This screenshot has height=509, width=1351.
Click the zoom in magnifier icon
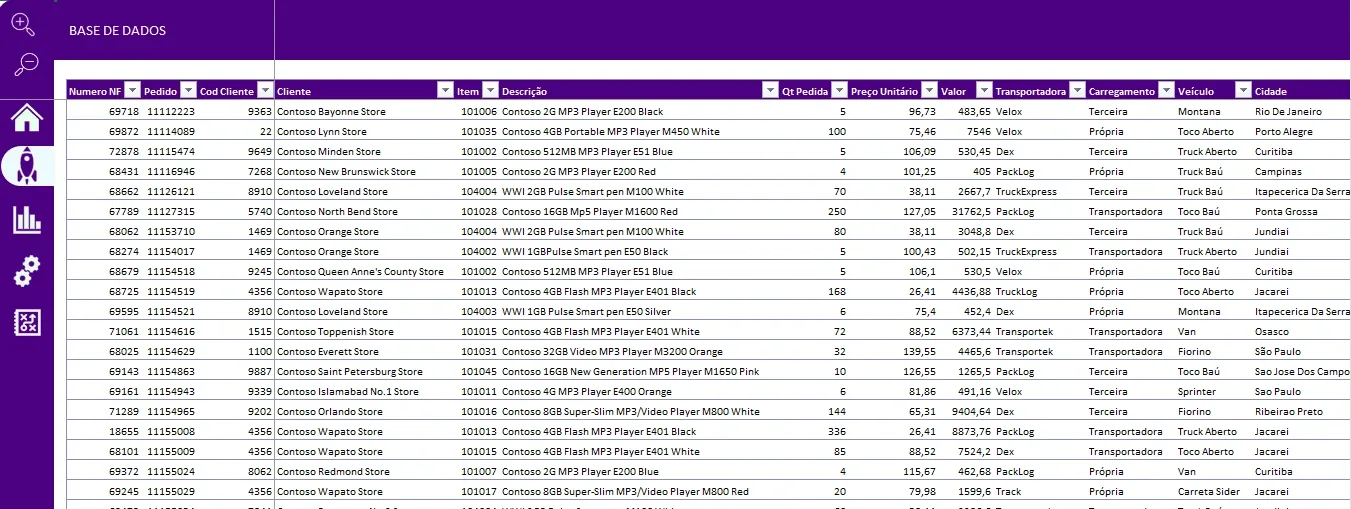tap(23, 25)
